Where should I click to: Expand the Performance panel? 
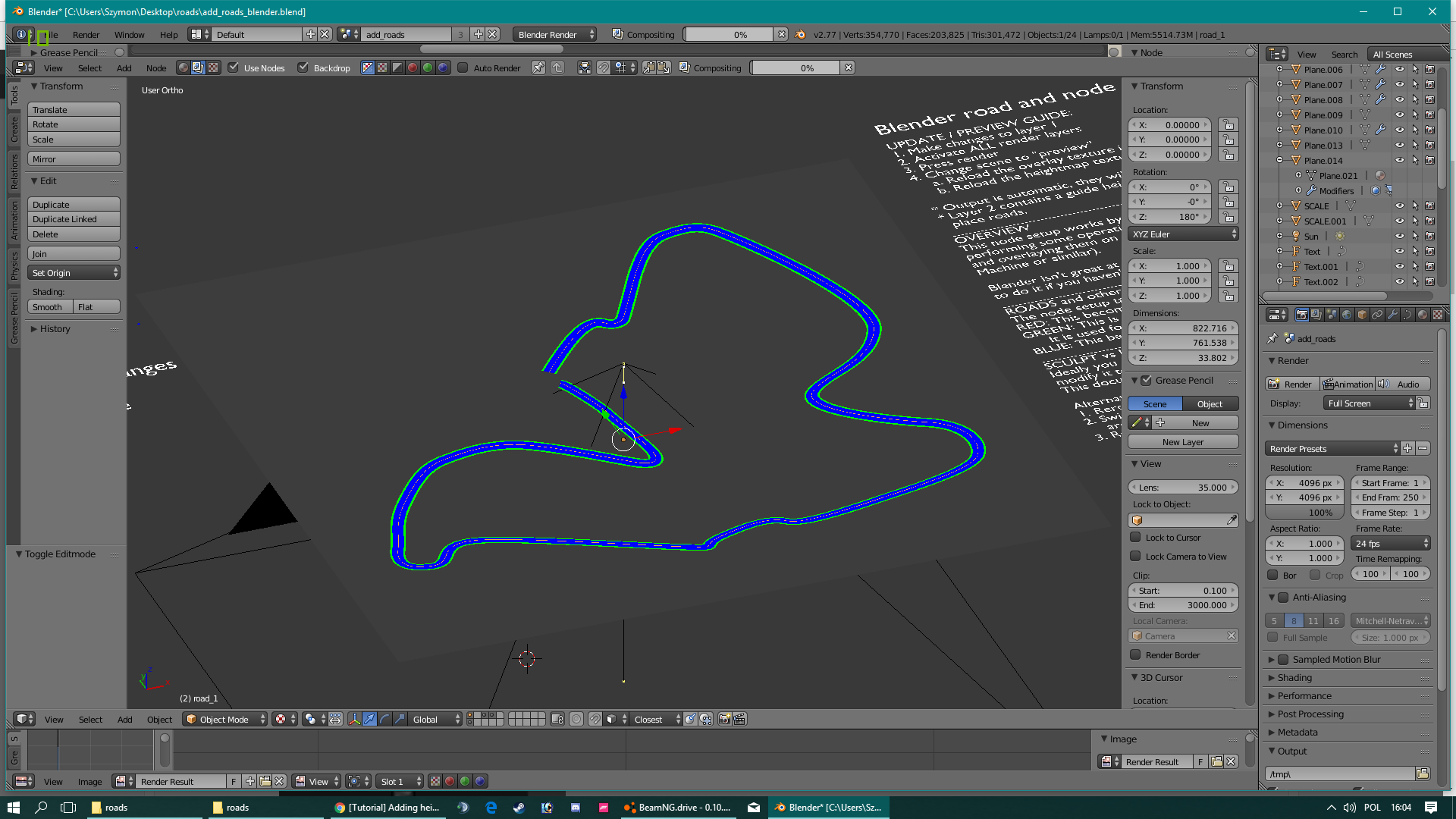(1304, 695)
